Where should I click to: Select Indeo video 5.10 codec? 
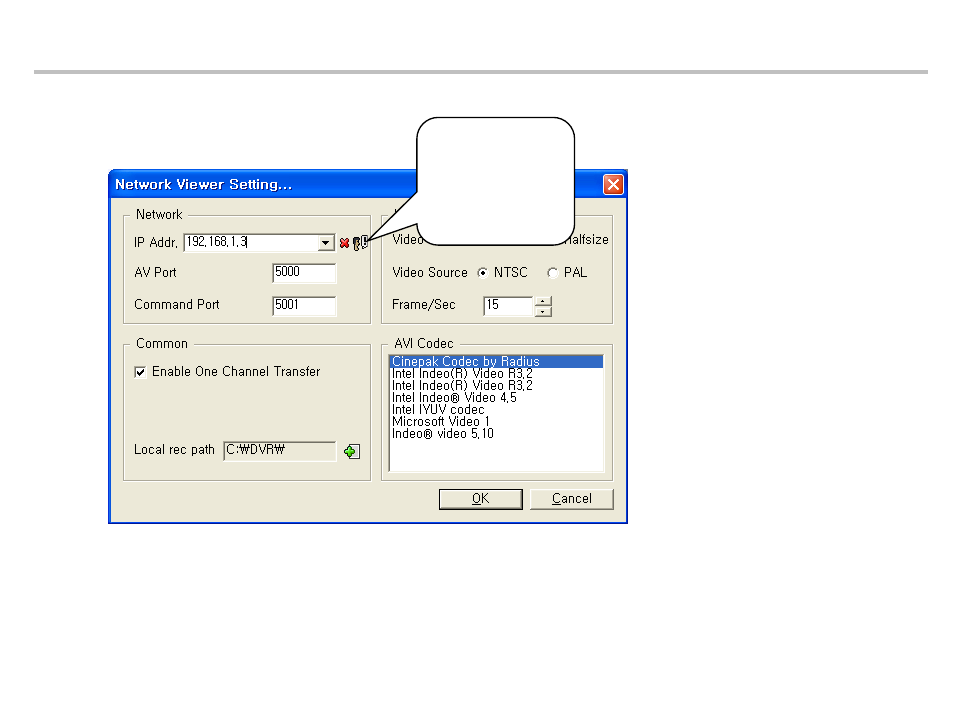click(x=496, y=434)
